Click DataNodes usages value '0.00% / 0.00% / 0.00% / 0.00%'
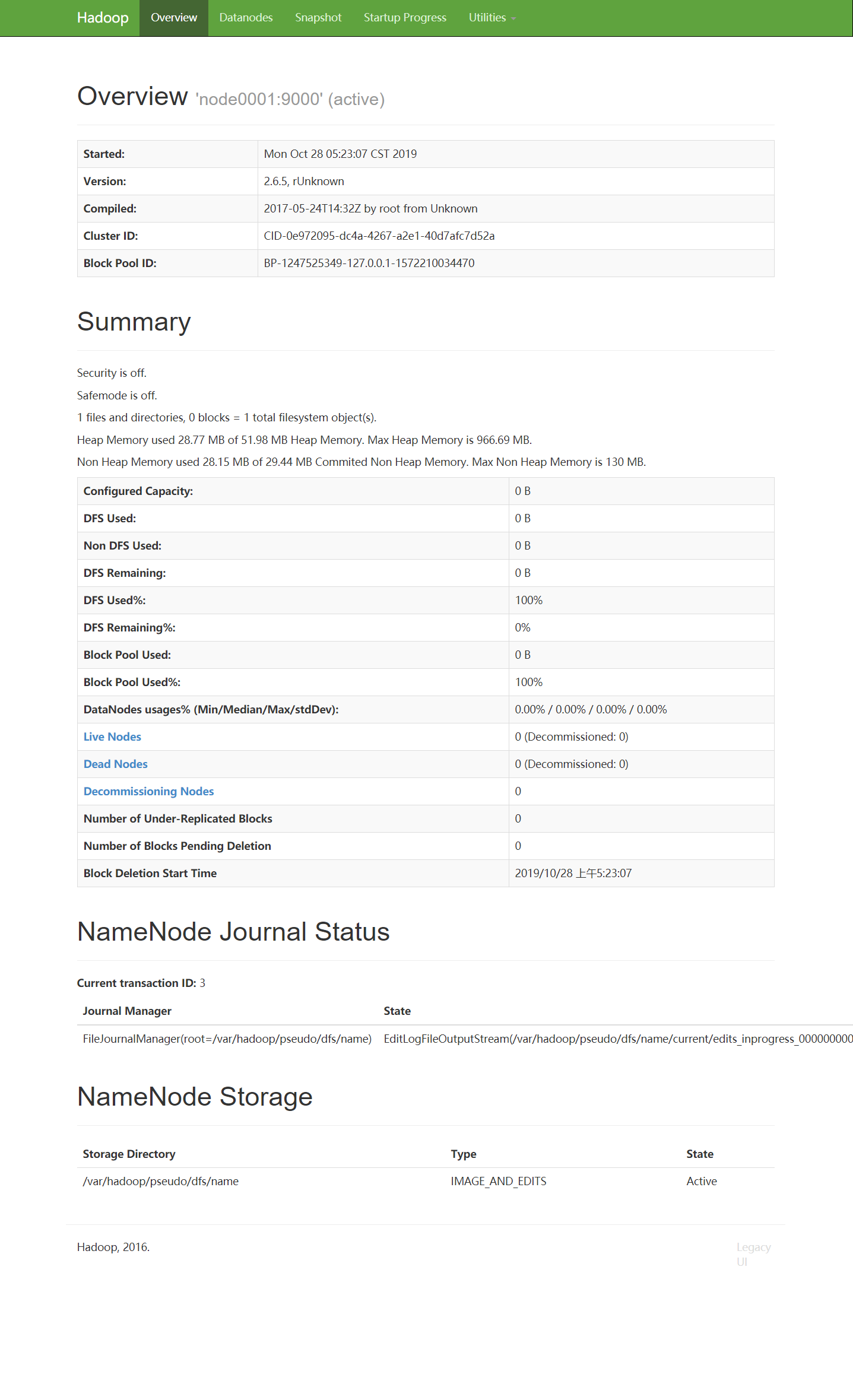This screenshot has width=853, height=1400. point(591,709)
